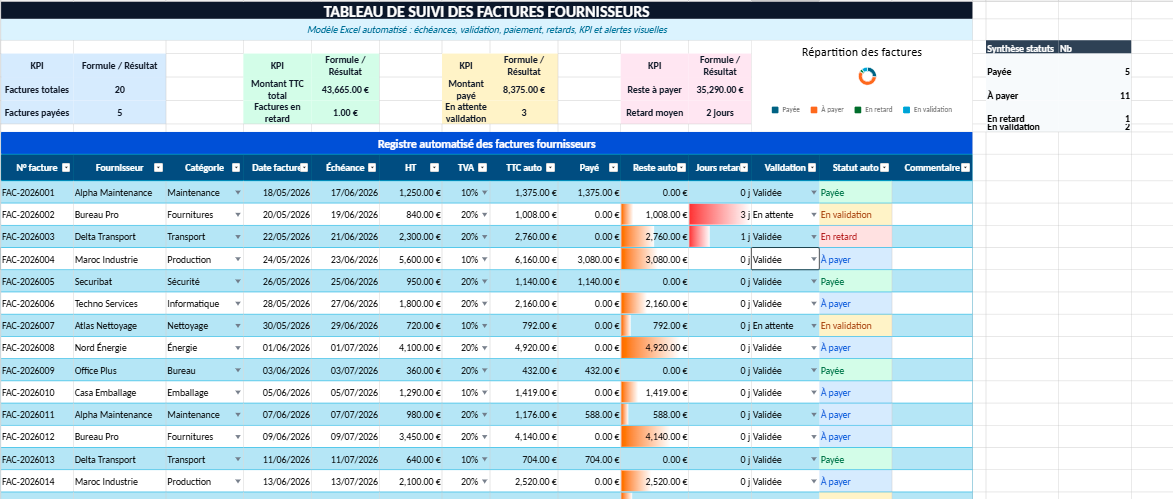Select Reste à payer value 35,290.00 €
1173x499 pixels.
click(719, 89)
